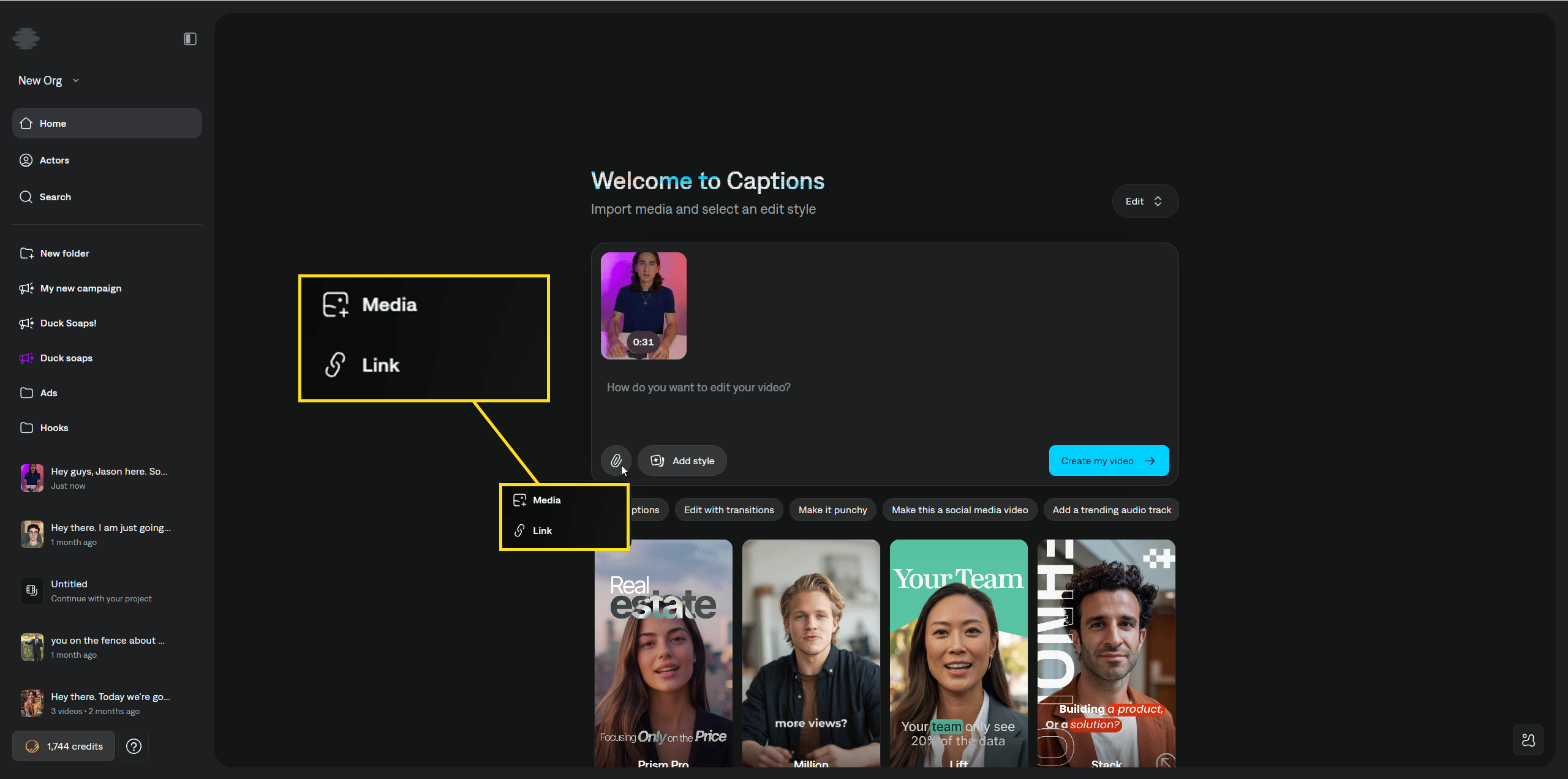The width and height of the screenshot is (1568, 779).
Task: Expand the New Org workspace dropdown
Action: coord(49,80)
